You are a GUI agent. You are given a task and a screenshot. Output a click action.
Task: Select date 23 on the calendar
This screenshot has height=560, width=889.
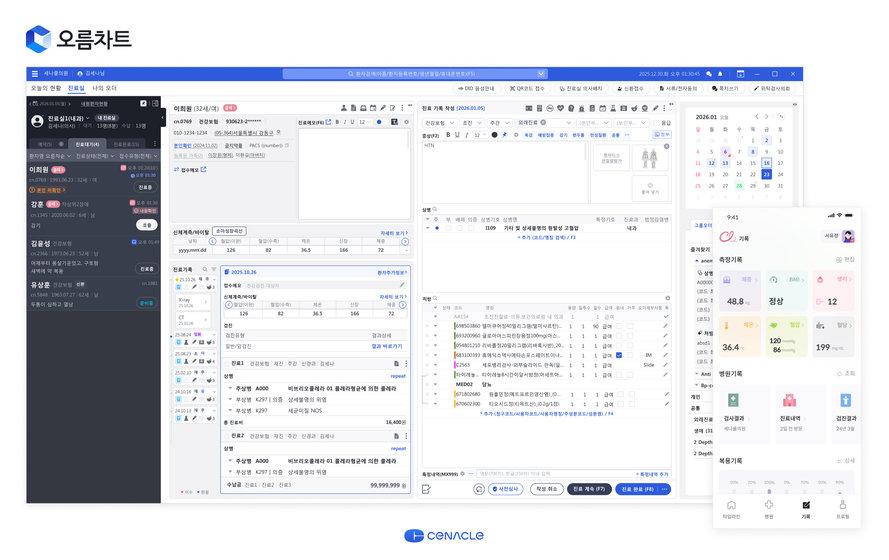pos(766,174)
